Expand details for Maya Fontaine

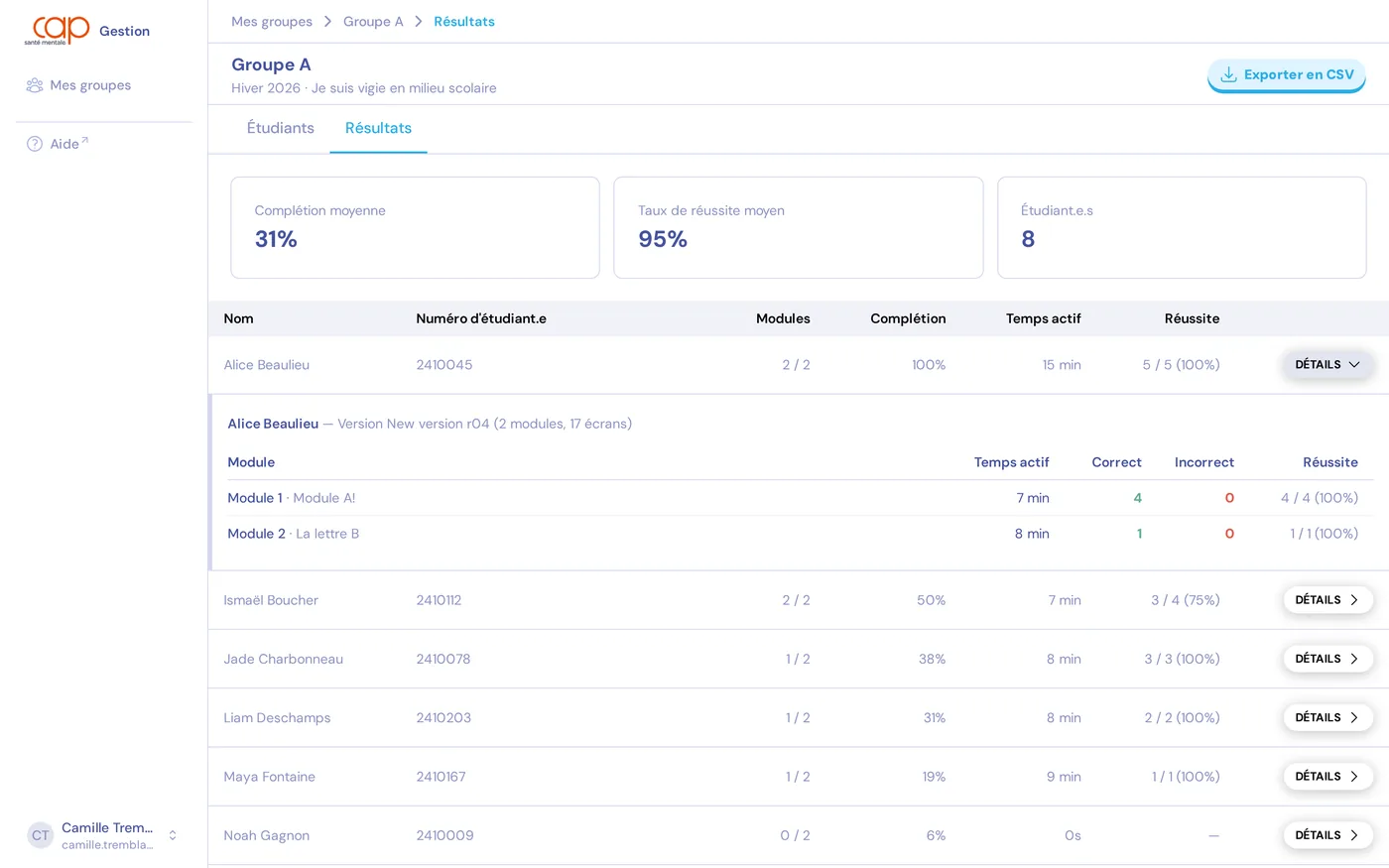(x=1327, y=777)
